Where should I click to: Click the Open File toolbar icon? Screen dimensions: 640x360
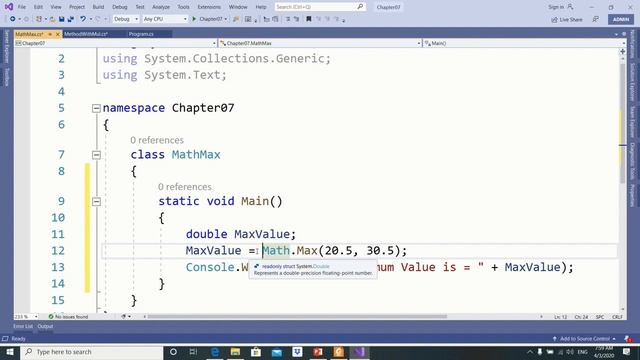pyautogui.click(x=53, y=19)
